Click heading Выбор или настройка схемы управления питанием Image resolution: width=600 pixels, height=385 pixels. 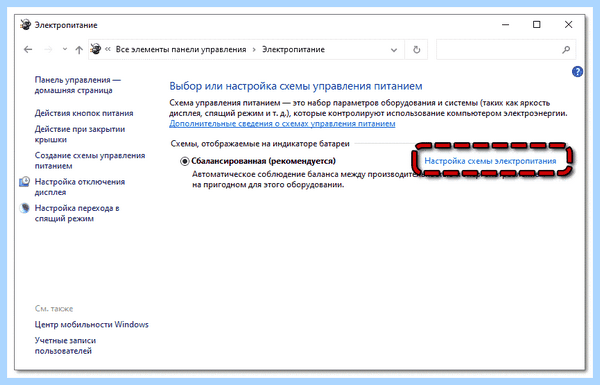coord(296,86)
